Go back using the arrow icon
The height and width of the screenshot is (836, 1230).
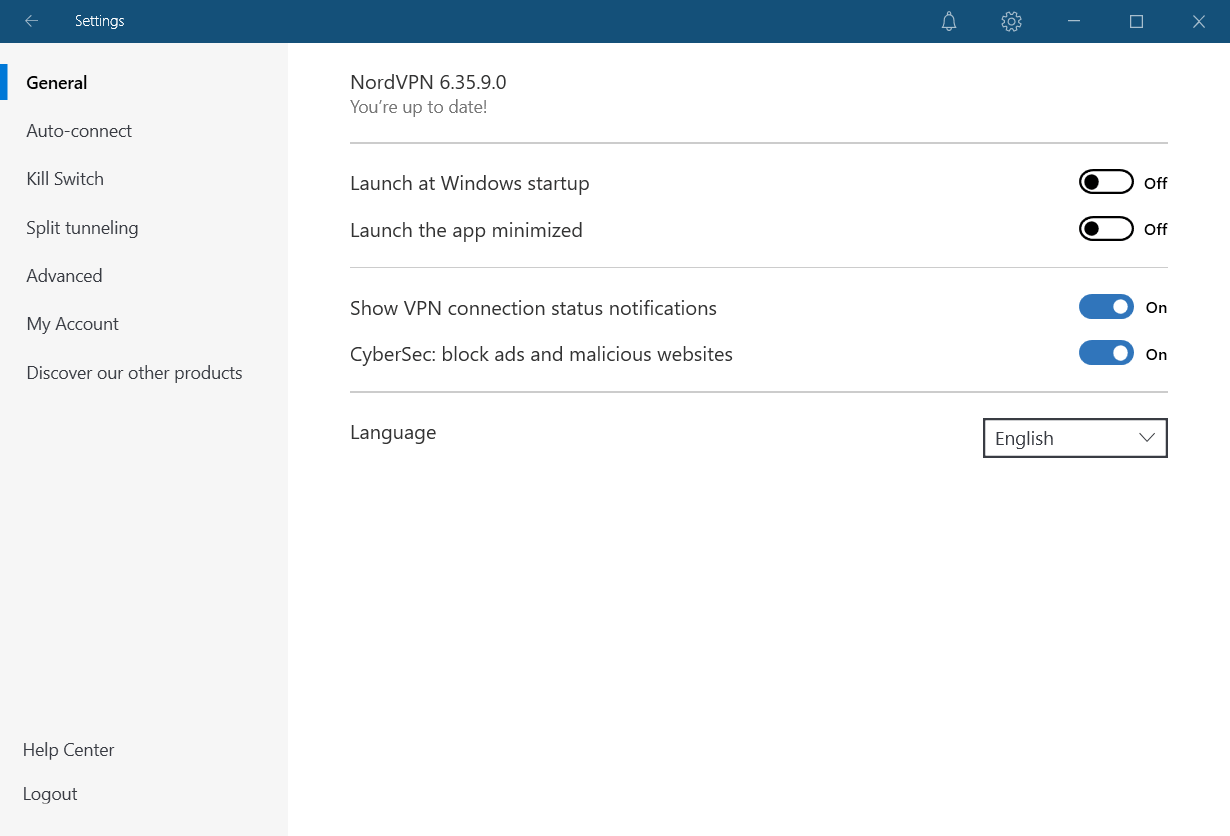coord(32,21)
